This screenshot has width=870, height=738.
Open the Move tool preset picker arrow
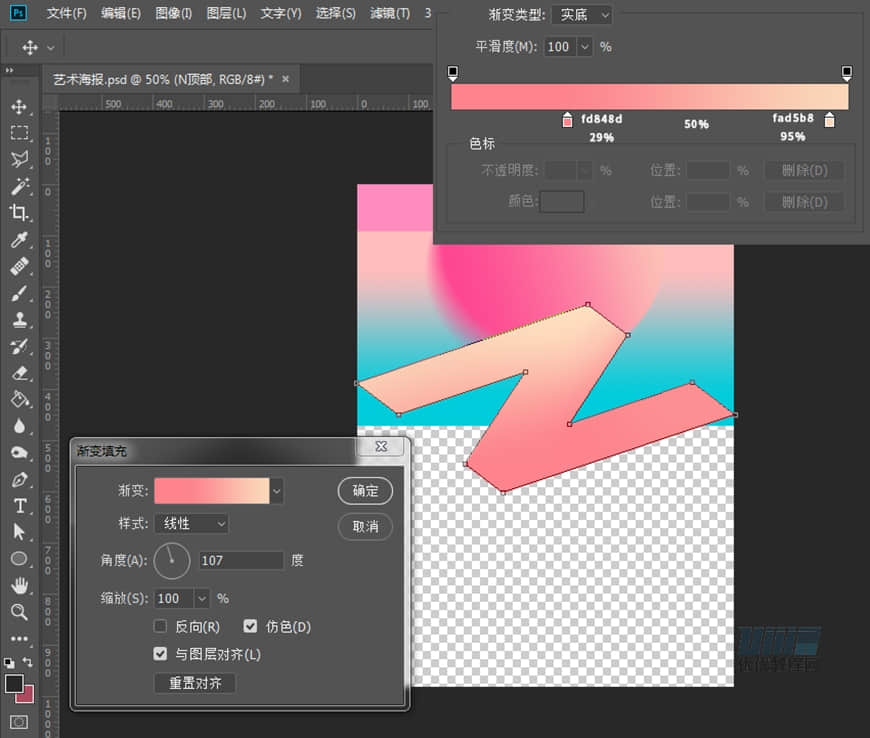click(x=50, y=48)
